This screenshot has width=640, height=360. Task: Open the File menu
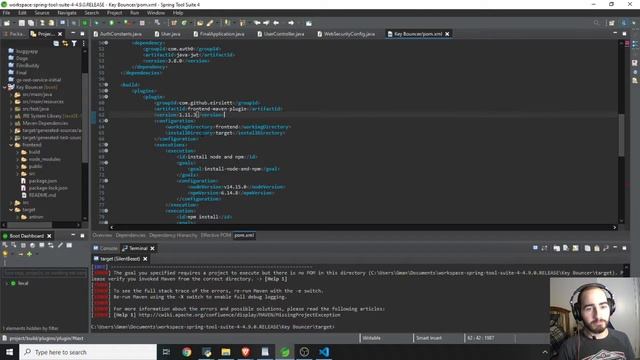point(7,13)
